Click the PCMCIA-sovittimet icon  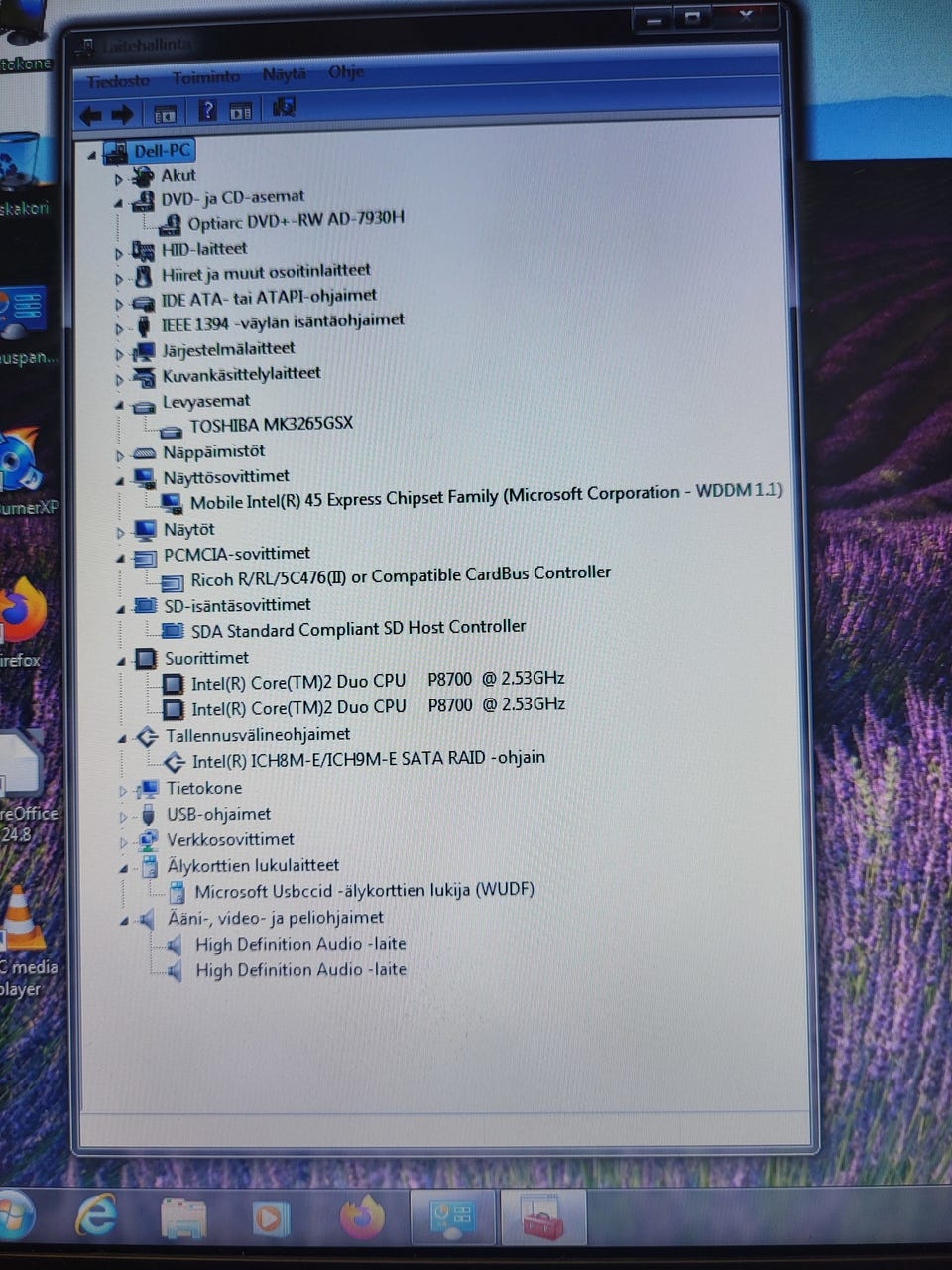[146, 557]
